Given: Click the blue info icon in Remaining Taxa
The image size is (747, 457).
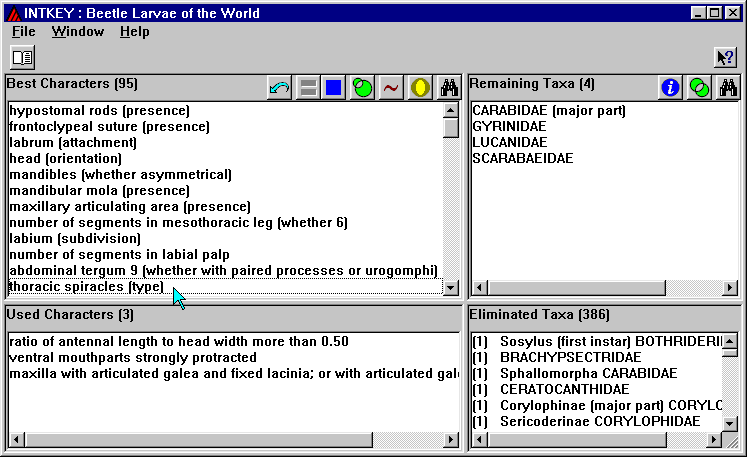Looking at the screenshot, I should 670,88.
